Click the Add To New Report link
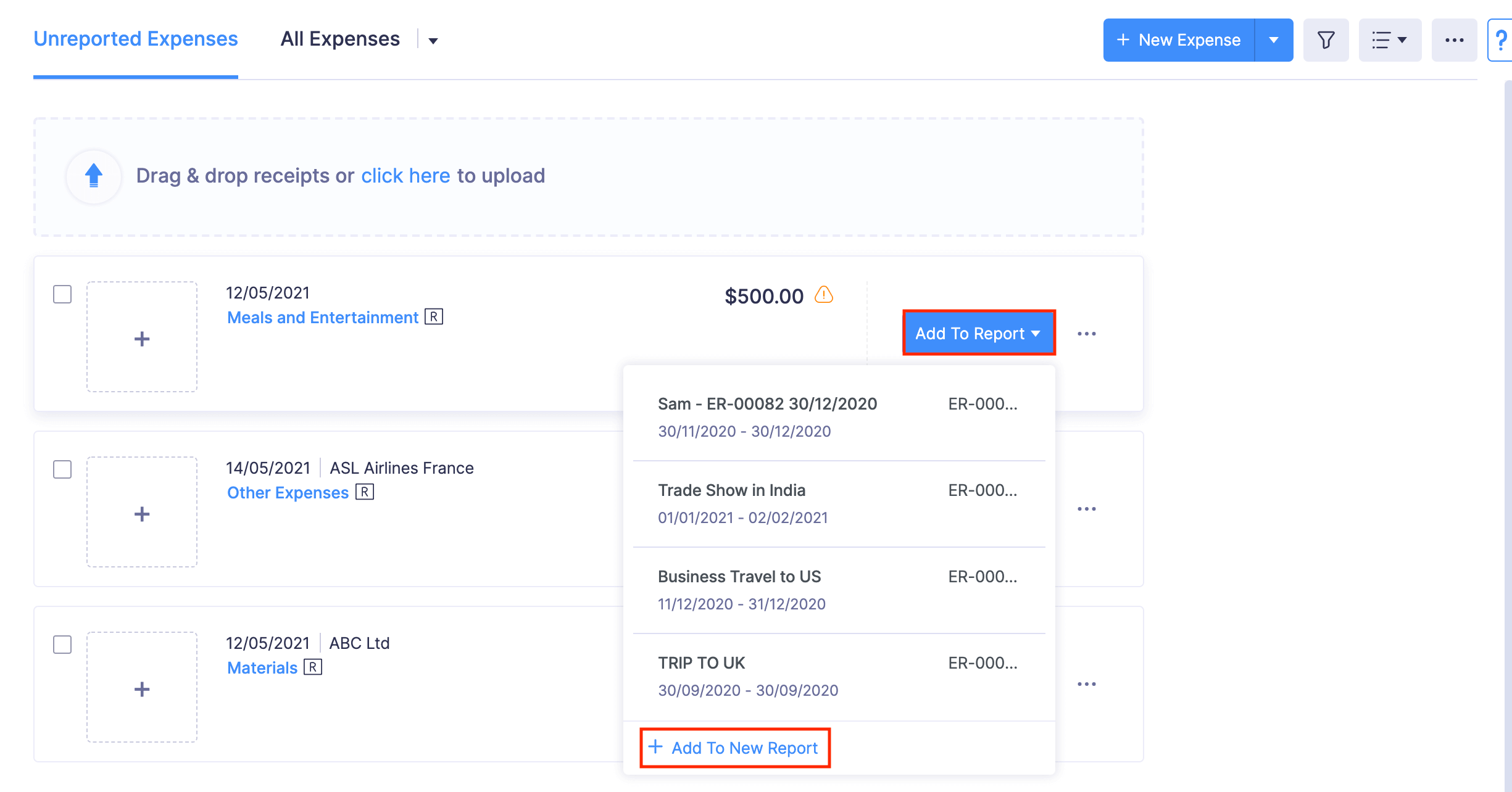Screen dimensions: 1512x792 (x=734, y=747)
